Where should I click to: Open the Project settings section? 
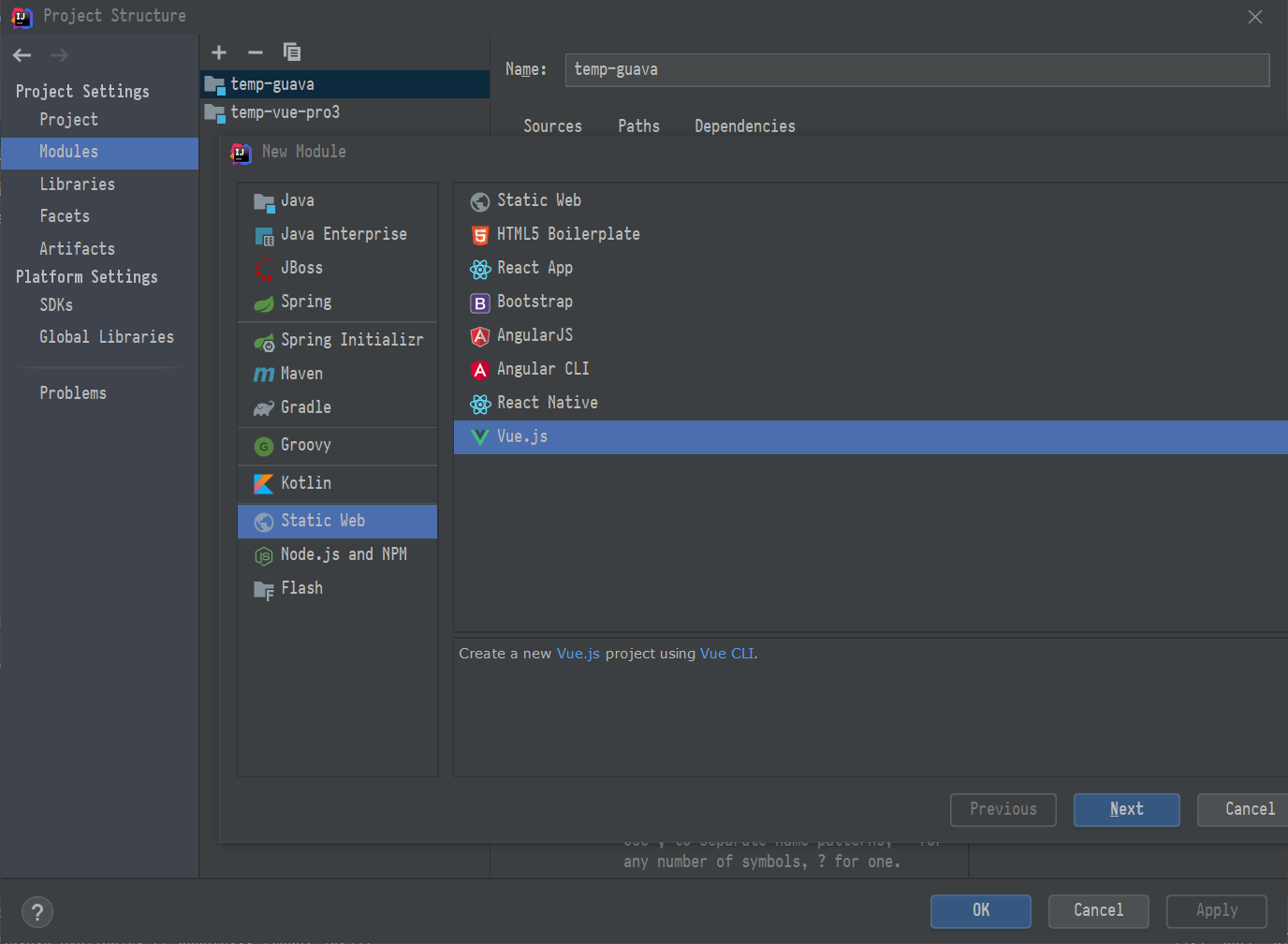pyautogui.click(x=68, y=120)
